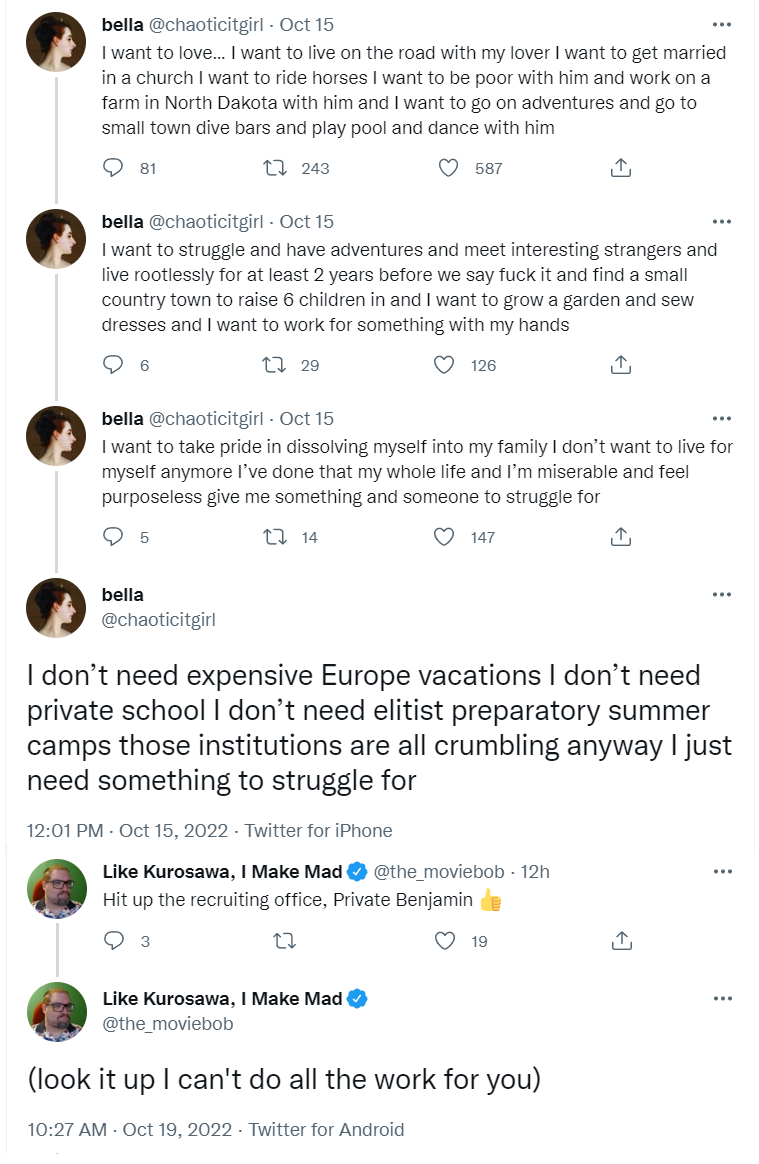Screen dimensions: 759x1164
Task: Click the 'Twitter for Android' source link
Action: click(x=326, y=1130)
